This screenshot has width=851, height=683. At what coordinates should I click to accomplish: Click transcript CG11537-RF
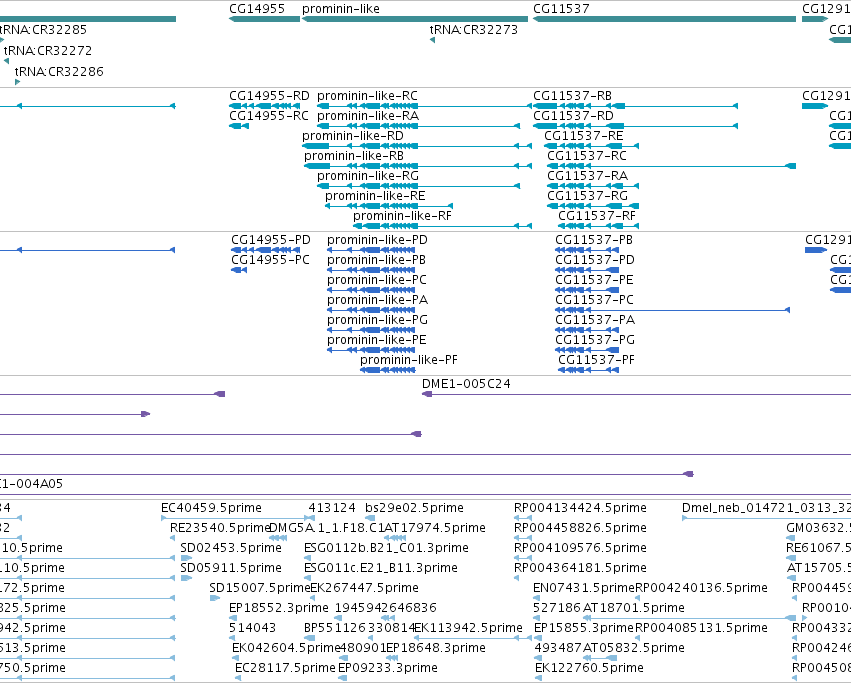(596, 217)
